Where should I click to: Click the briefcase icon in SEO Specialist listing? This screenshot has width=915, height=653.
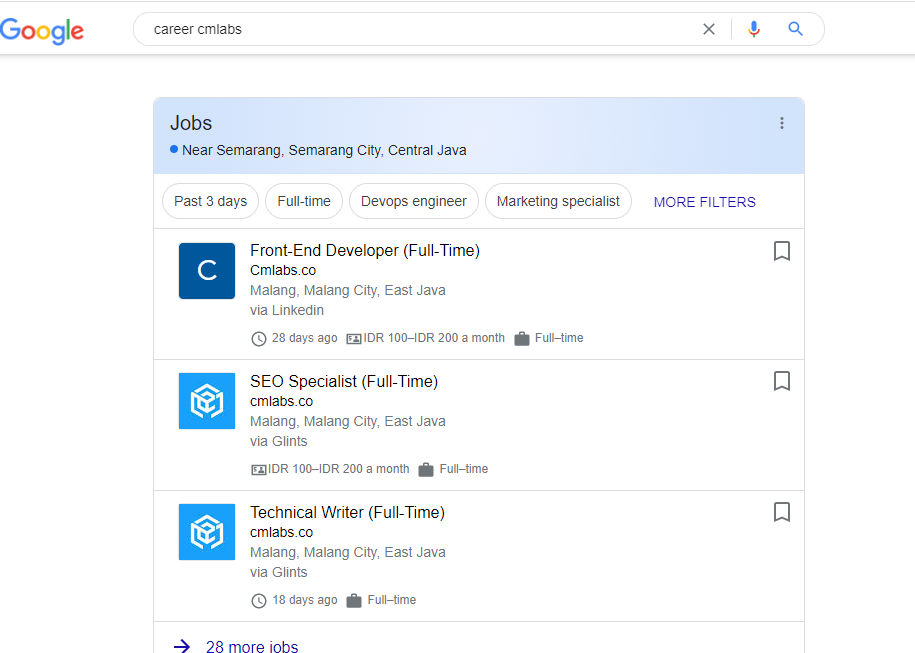click(426, 469)
